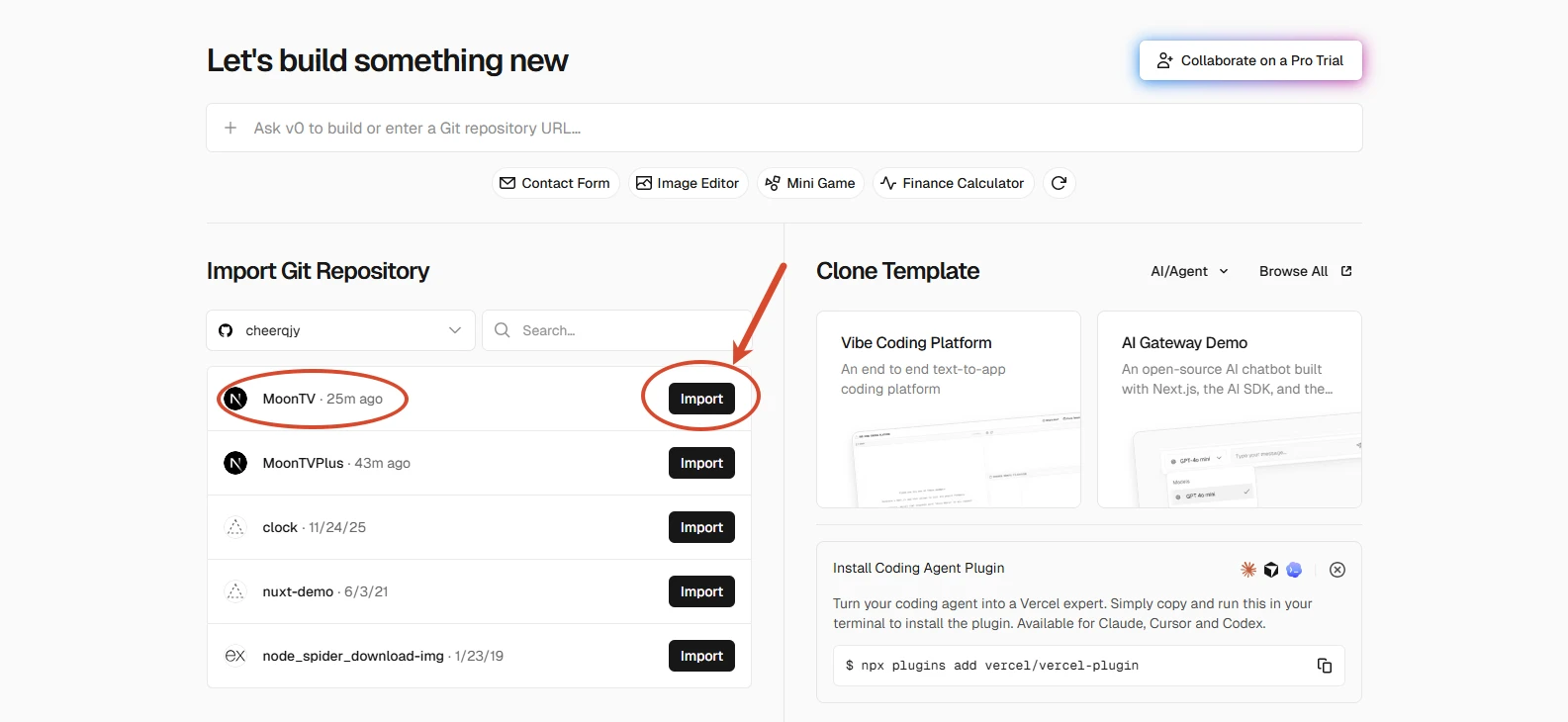Click the GitHub icon beside cheerqjy
This screenshot has height=722, width=1568.
point(226,330)
